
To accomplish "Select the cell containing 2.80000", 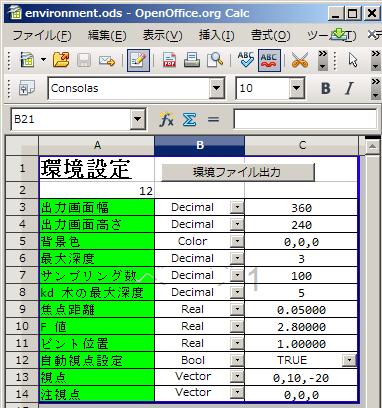I will 301,327.
